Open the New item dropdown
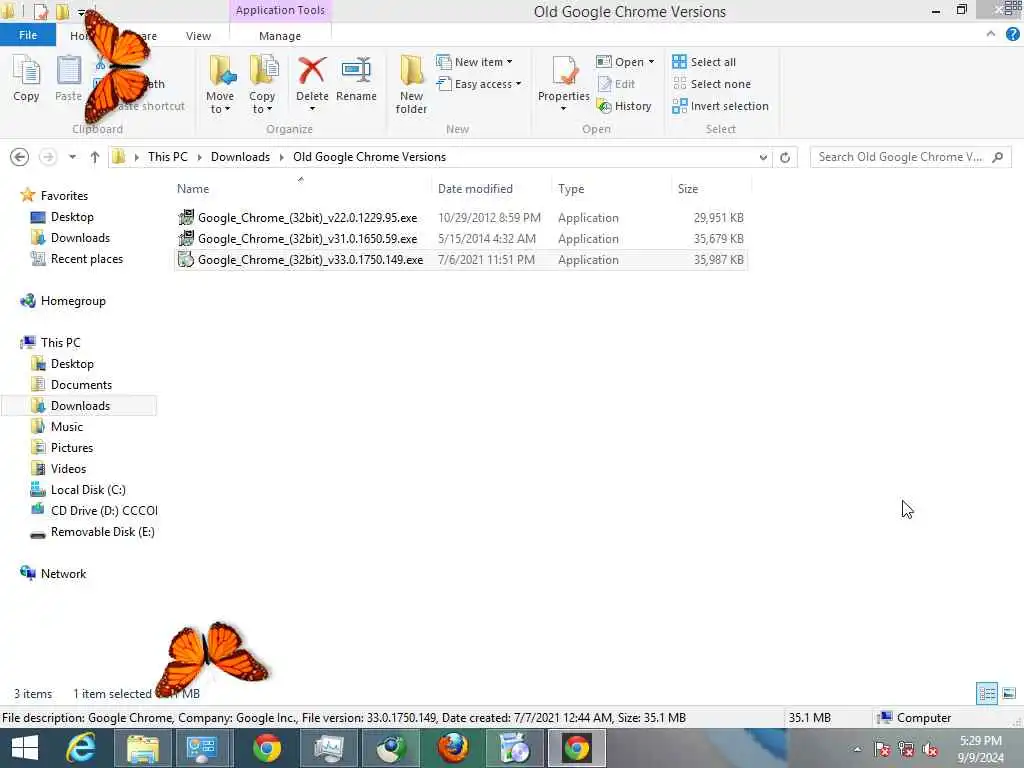Screen dimensions: 1024x768 click(x=474, y=62)
